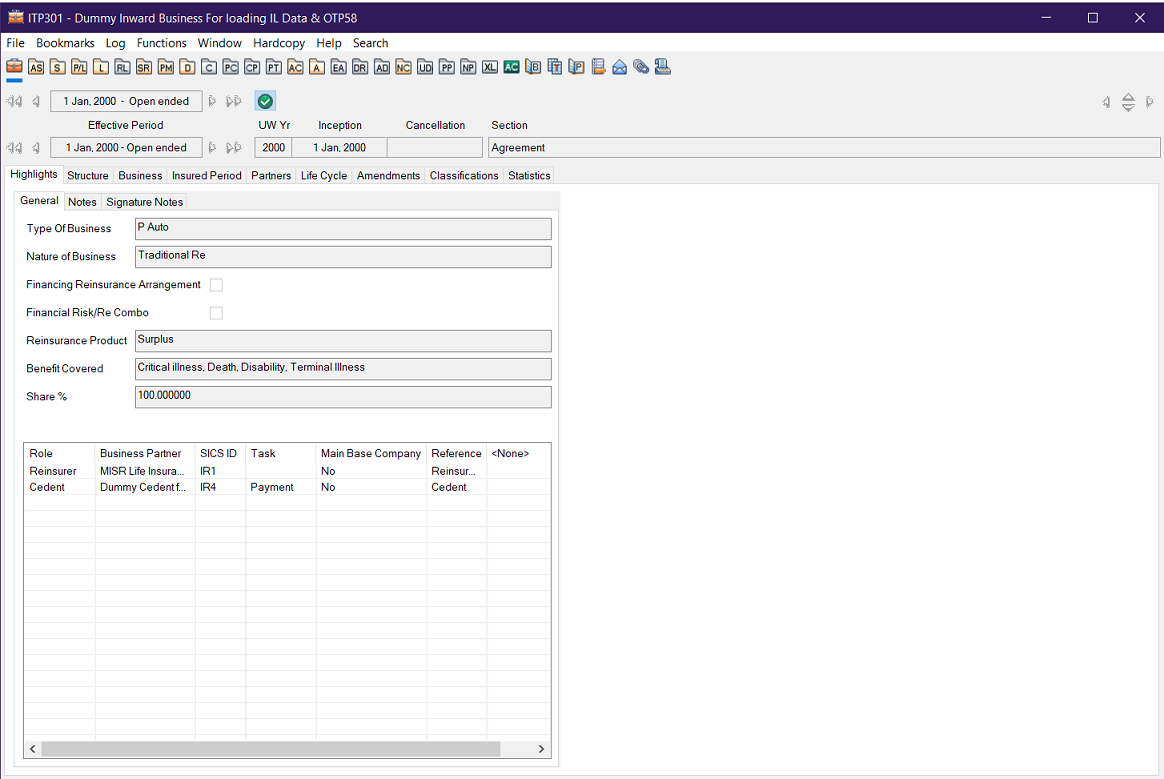Enable the Financing Reinsurance Arrangement checkbox
1164x779 pixels.
tap(216, 284)
